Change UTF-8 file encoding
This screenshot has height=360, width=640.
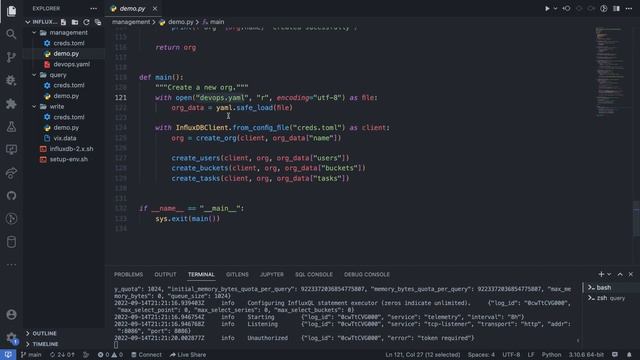point(511,355)
